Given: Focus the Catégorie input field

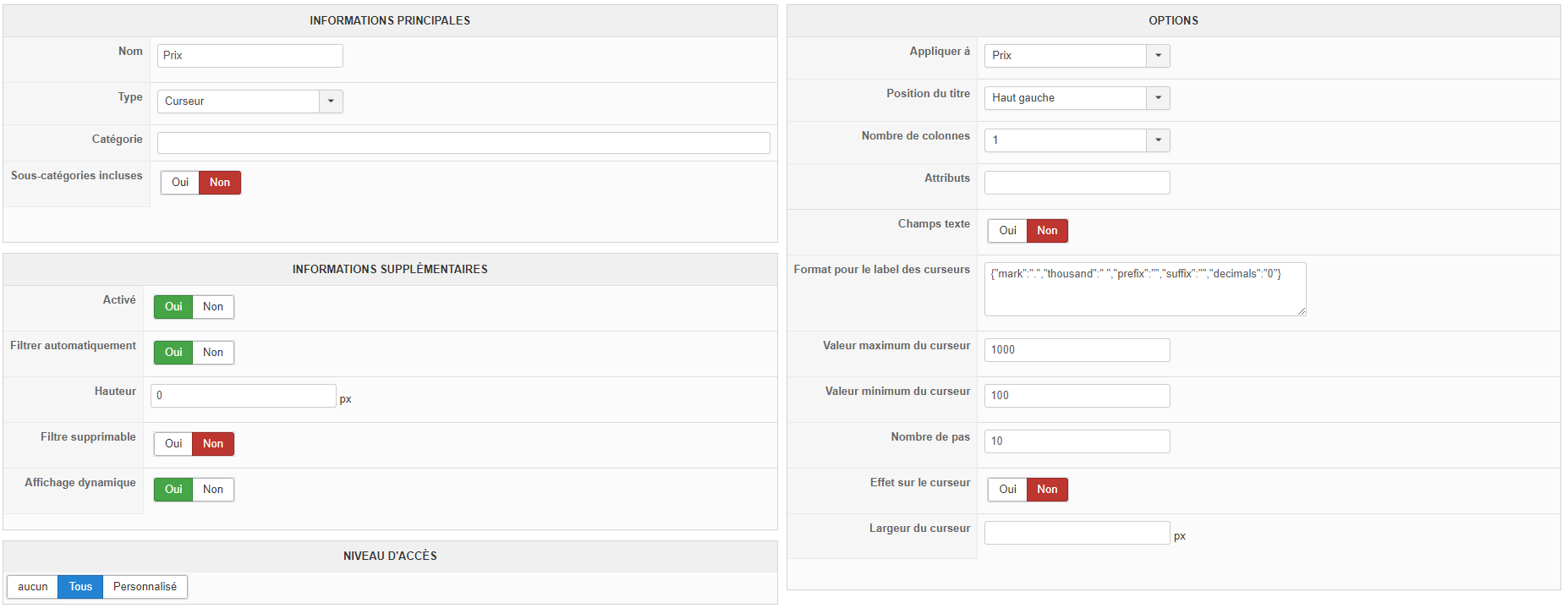Looking at the screenshot, I should pyautogui.click(x=463, y=143).
